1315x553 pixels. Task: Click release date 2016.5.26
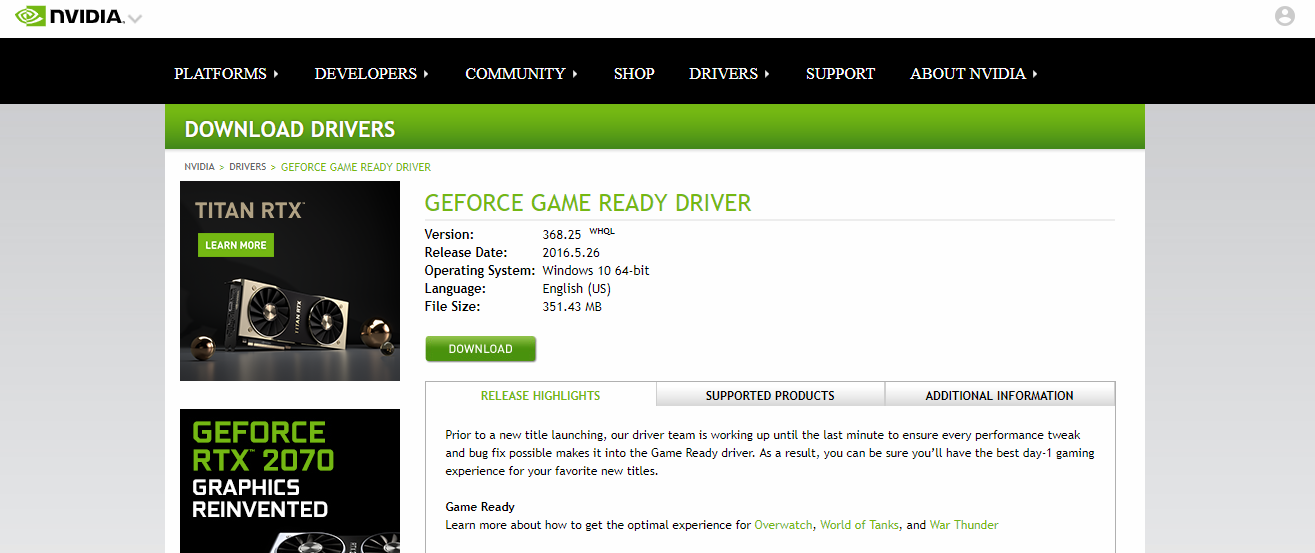tap(571, 253)
